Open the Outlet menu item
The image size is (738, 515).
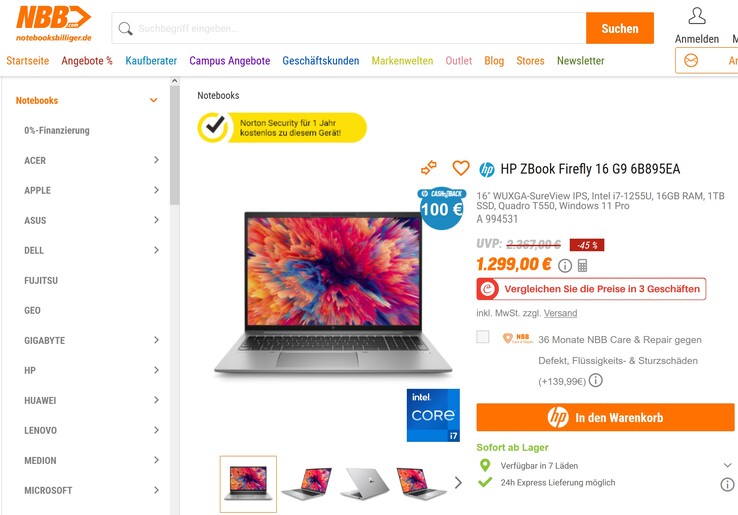click(x=458, y=61)
